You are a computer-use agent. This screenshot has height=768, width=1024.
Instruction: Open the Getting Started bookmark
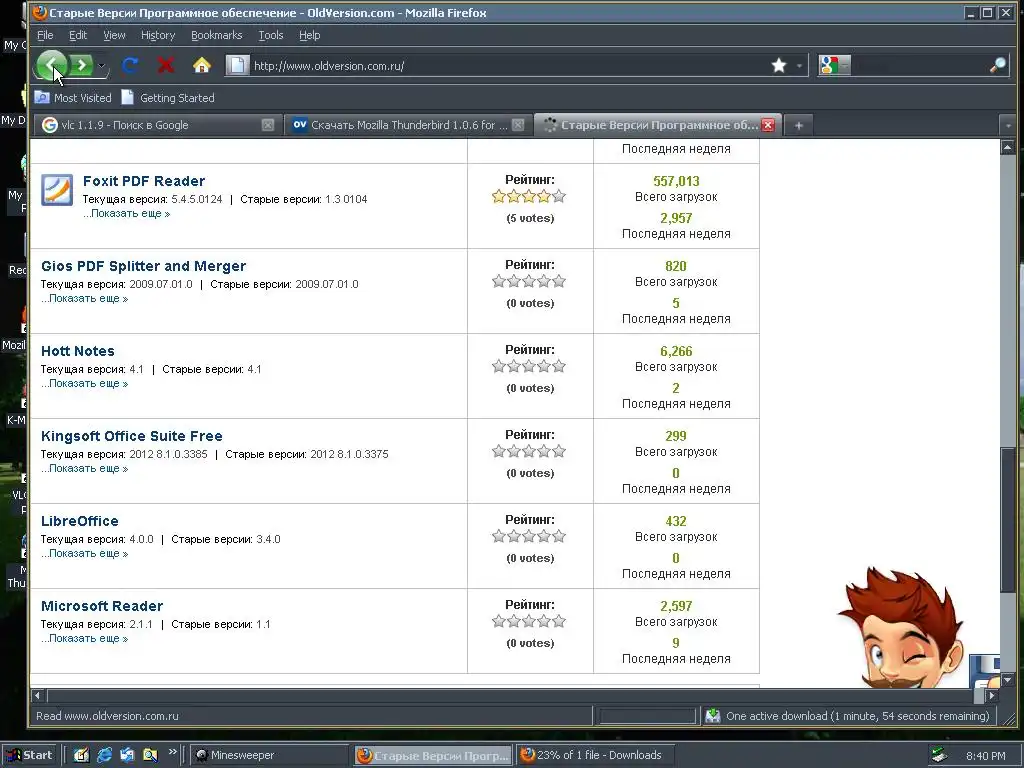click(x=168, y=98)
